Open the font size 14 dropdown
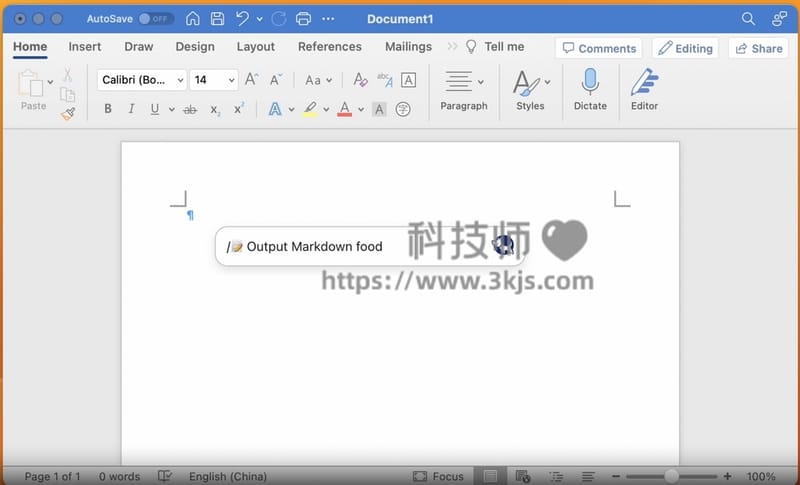The image size is (800, 485). click(214, 80)
